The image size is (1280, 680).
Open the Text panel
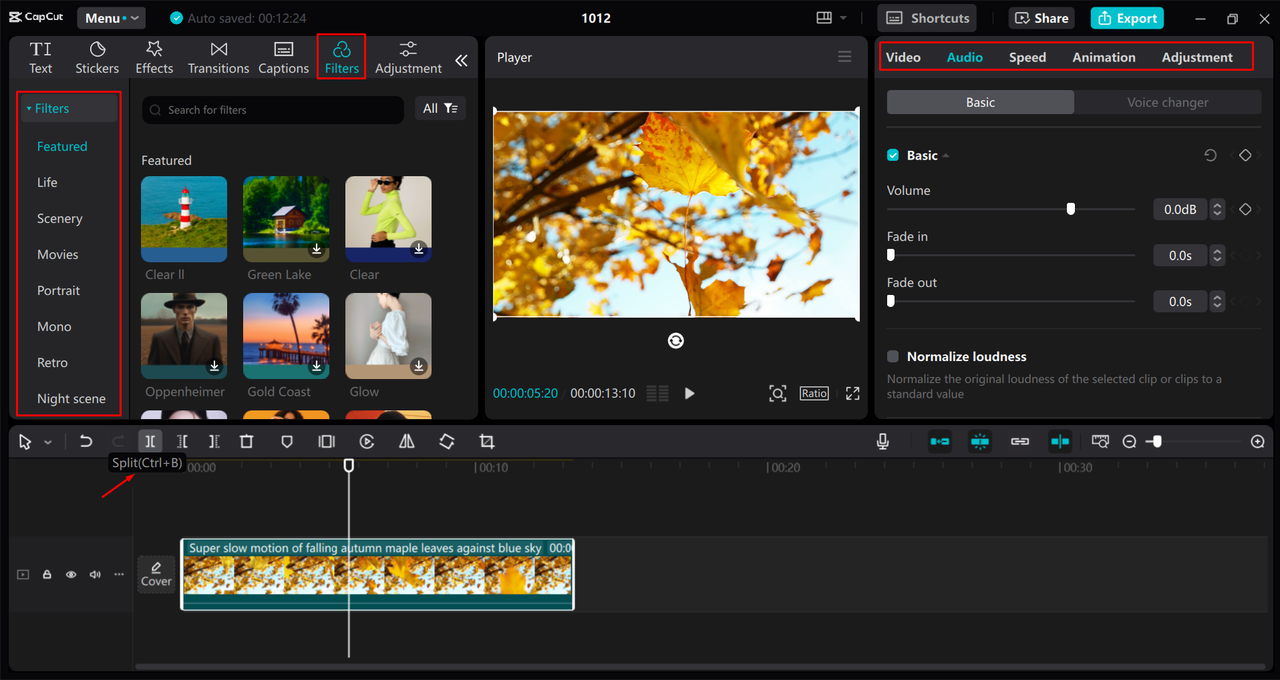click(x=40, y=58)
